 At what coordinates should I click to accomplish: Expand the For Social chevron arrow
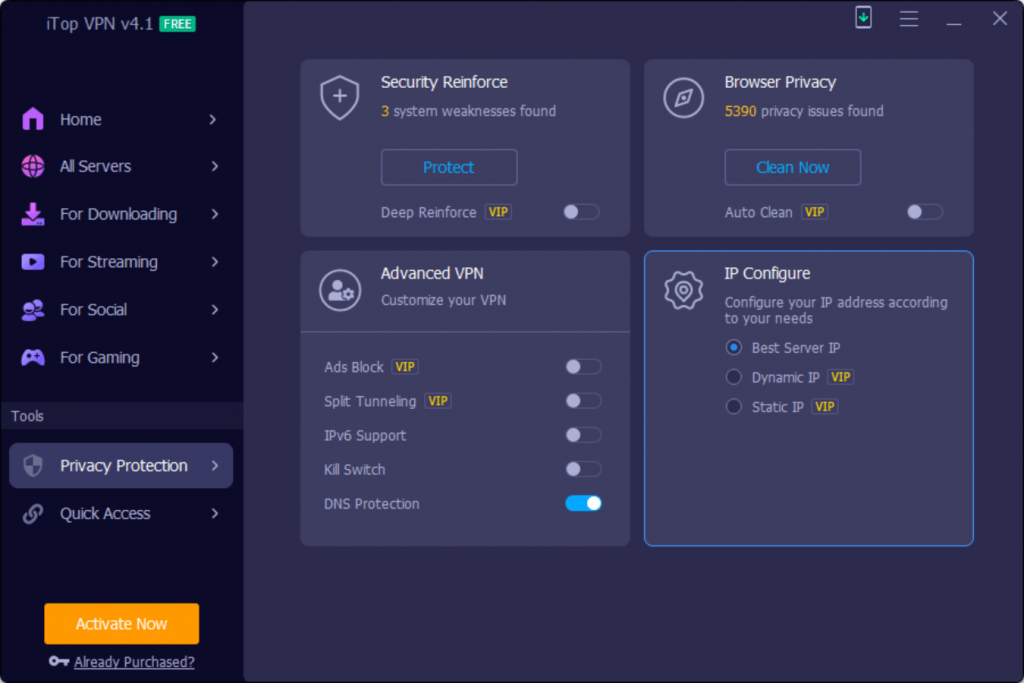(x=215, y=310)
